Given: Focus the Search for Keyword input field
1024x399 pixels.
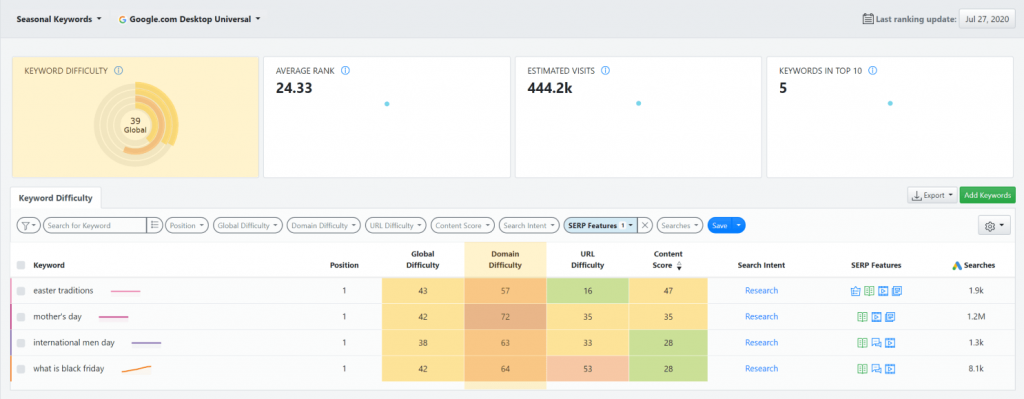Looking at the screenshot, I should point(95,225).
